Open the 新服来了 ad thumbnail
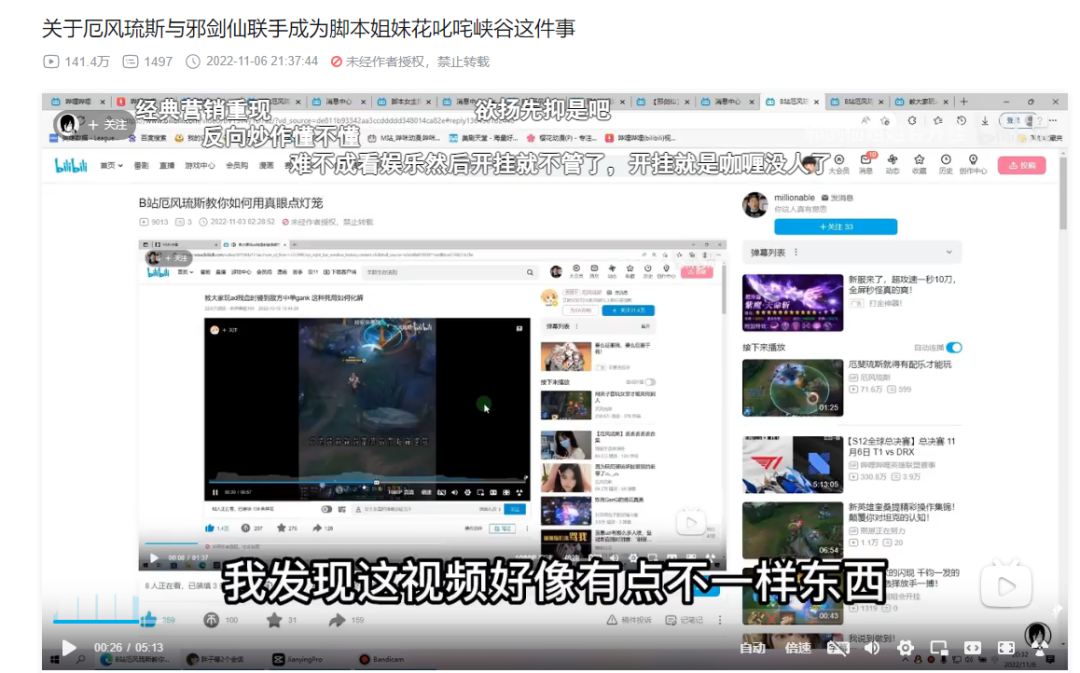The width and height of the screenshot is (1080, 673). tap(793, 302)
